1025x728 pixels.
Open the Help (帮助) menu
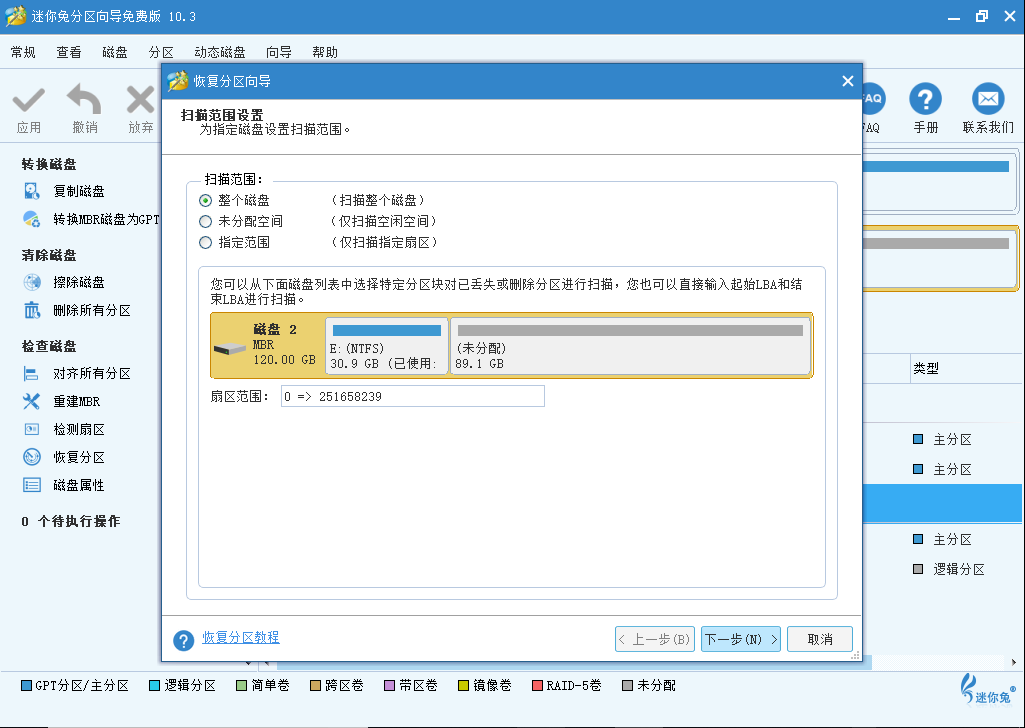[x=325, y=52]
